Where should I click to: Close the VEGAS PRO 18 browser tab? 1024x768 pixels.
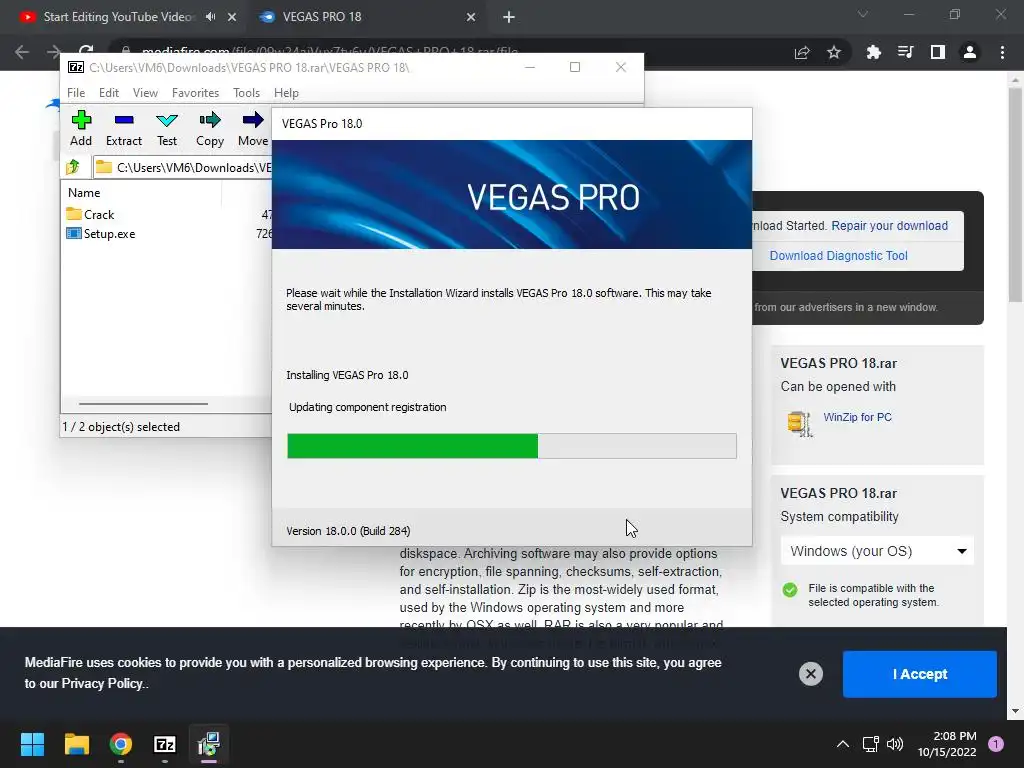point(471,17)
